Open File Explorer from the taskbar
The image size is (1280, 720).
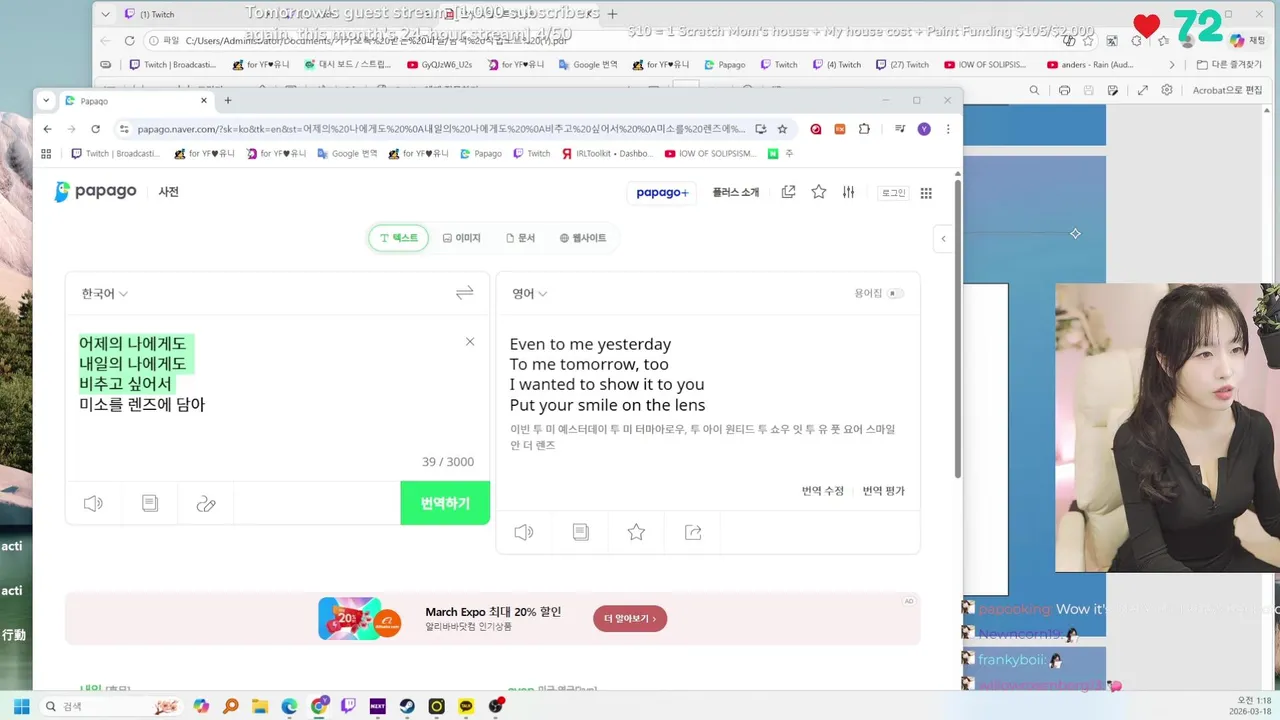tap(260, 706)
